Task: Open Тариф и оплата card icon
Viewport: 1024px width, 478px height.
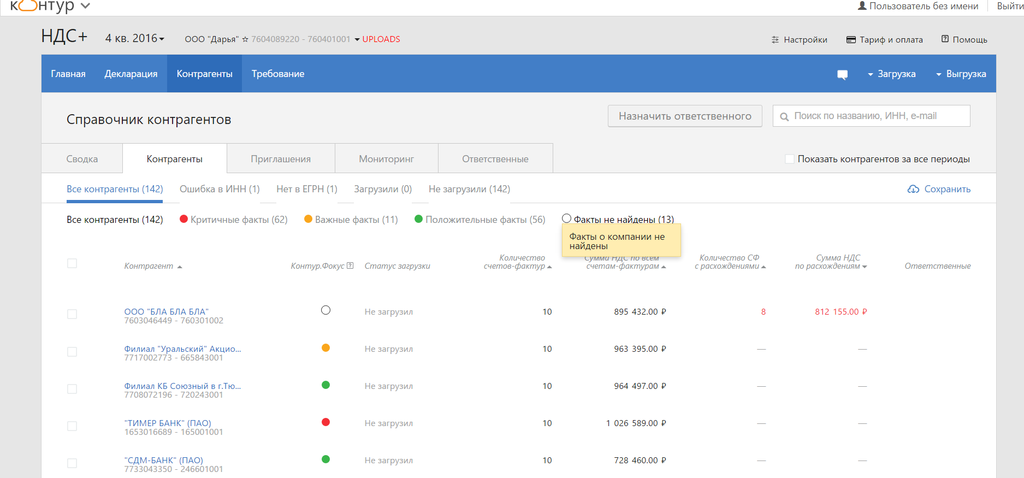Action: pyautogui.click(x=851, y=40)
